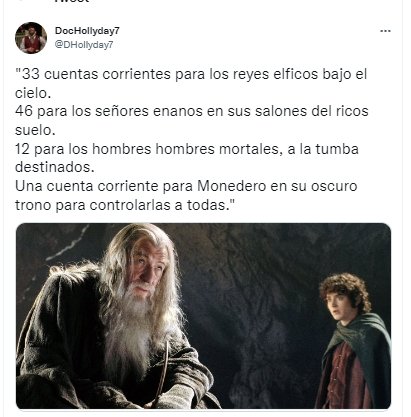The width and height of the screenshot is (411, 417).
Task: Click the word "destinados." in the tweet
Action: [55, 167]
